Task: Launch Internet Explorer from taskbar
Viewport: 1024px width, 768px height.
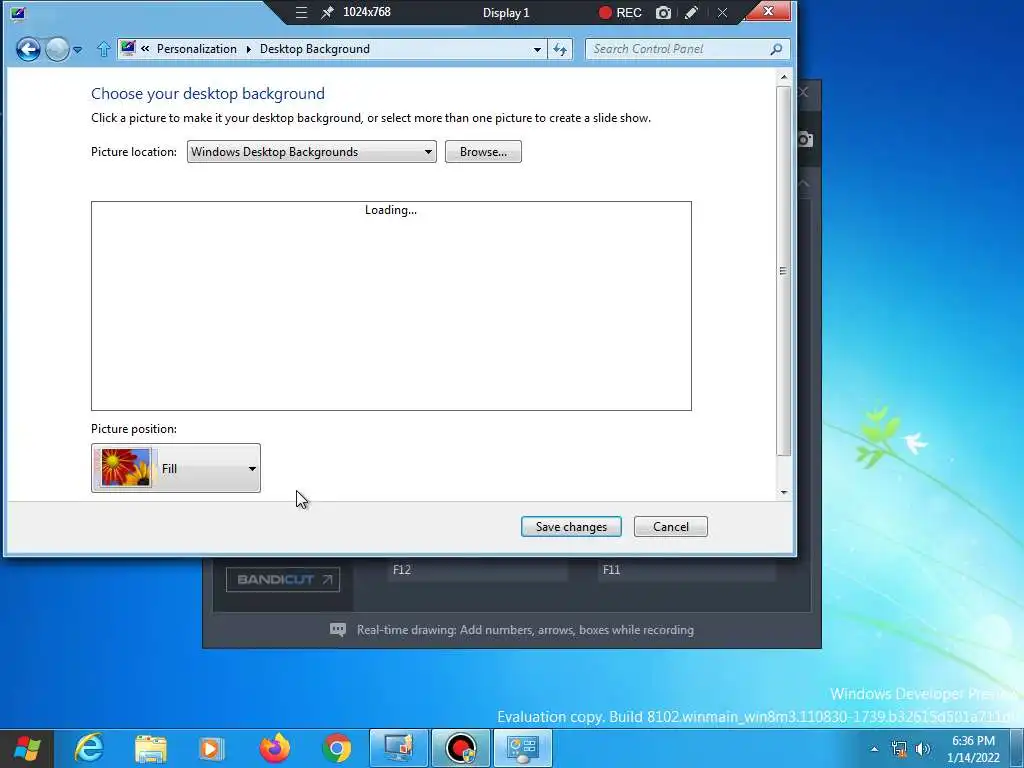Action: click(89, 748)
